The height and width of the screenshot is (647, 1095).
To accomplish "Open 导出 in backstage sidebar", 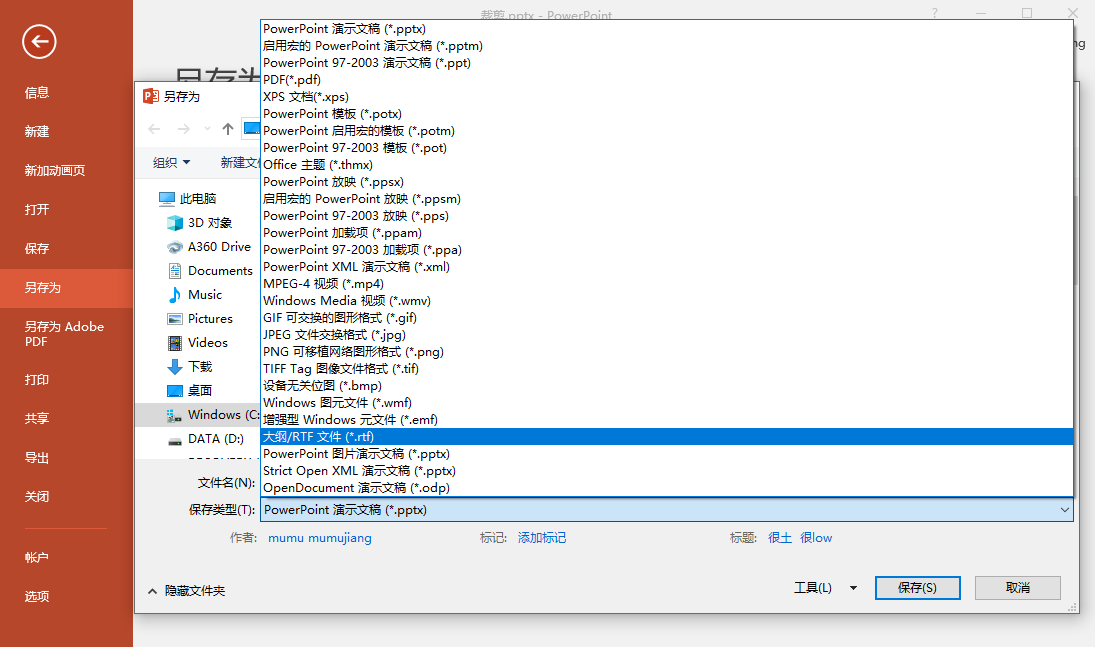I will point(37,458).
